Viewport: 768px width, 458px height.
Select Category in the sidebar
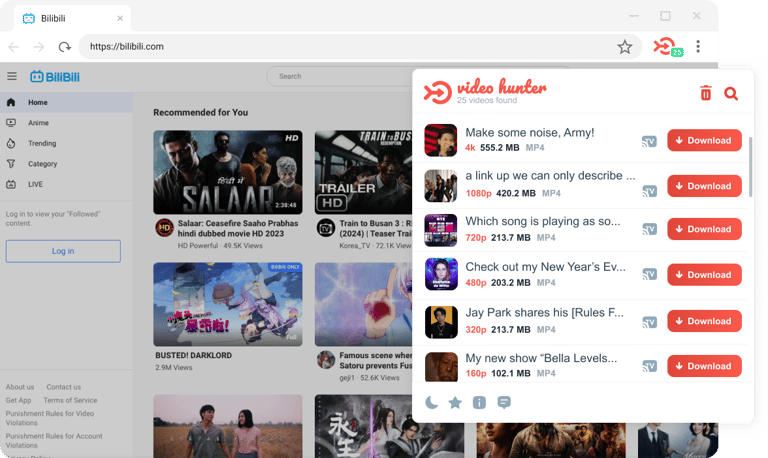[66, 164]
